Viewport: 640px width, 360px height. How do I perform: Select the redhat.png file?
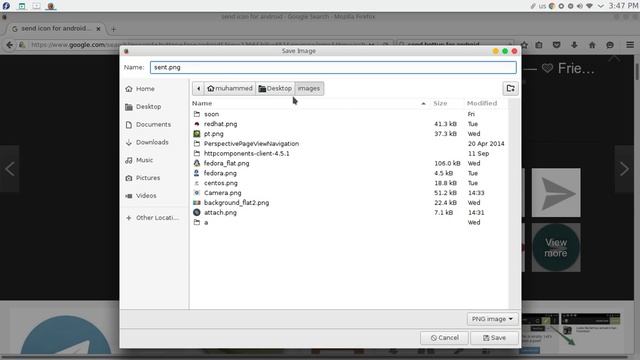tap(350, 124)
